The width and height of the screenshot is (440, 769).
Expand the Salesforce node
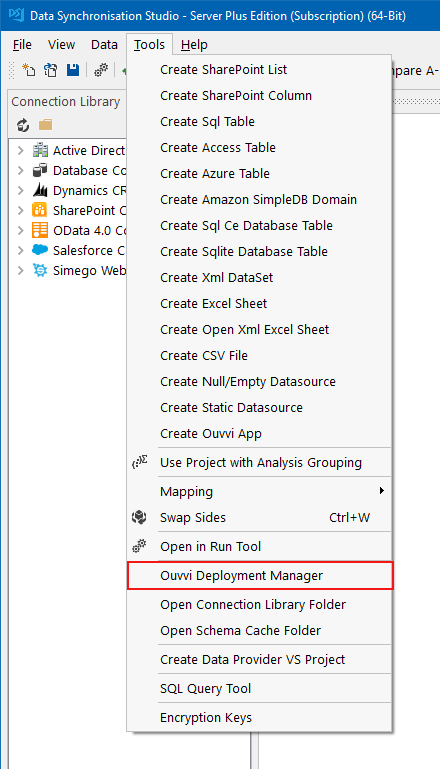pyautogui.click(x=21, y=250)
